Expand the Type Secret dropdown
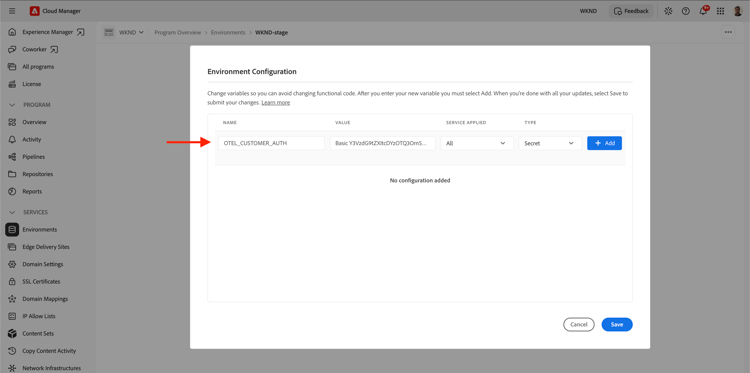This screenshot has height=373, width=750. tap(550, 143)
